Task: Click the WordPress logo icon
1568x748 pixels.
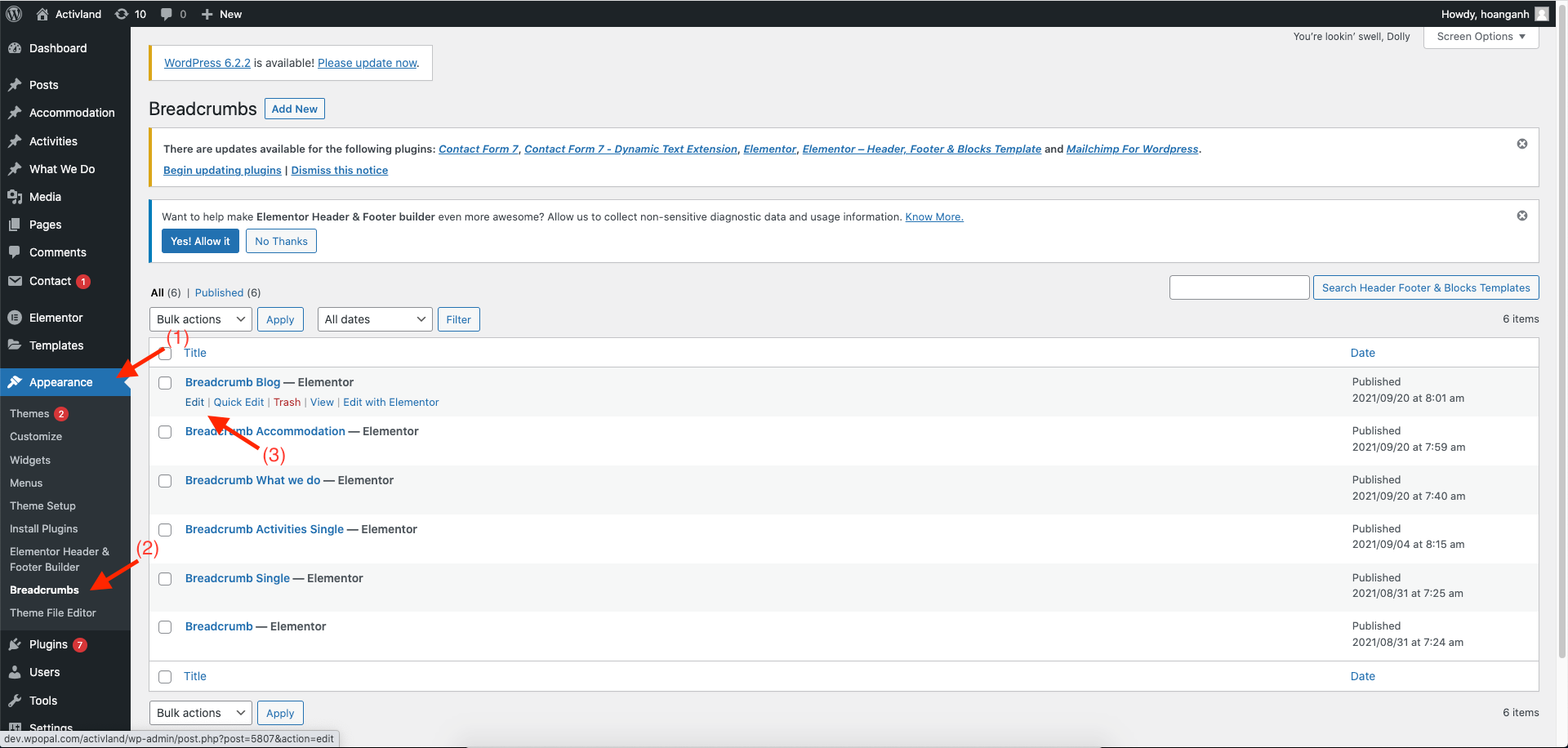Action: click(16, 14)
